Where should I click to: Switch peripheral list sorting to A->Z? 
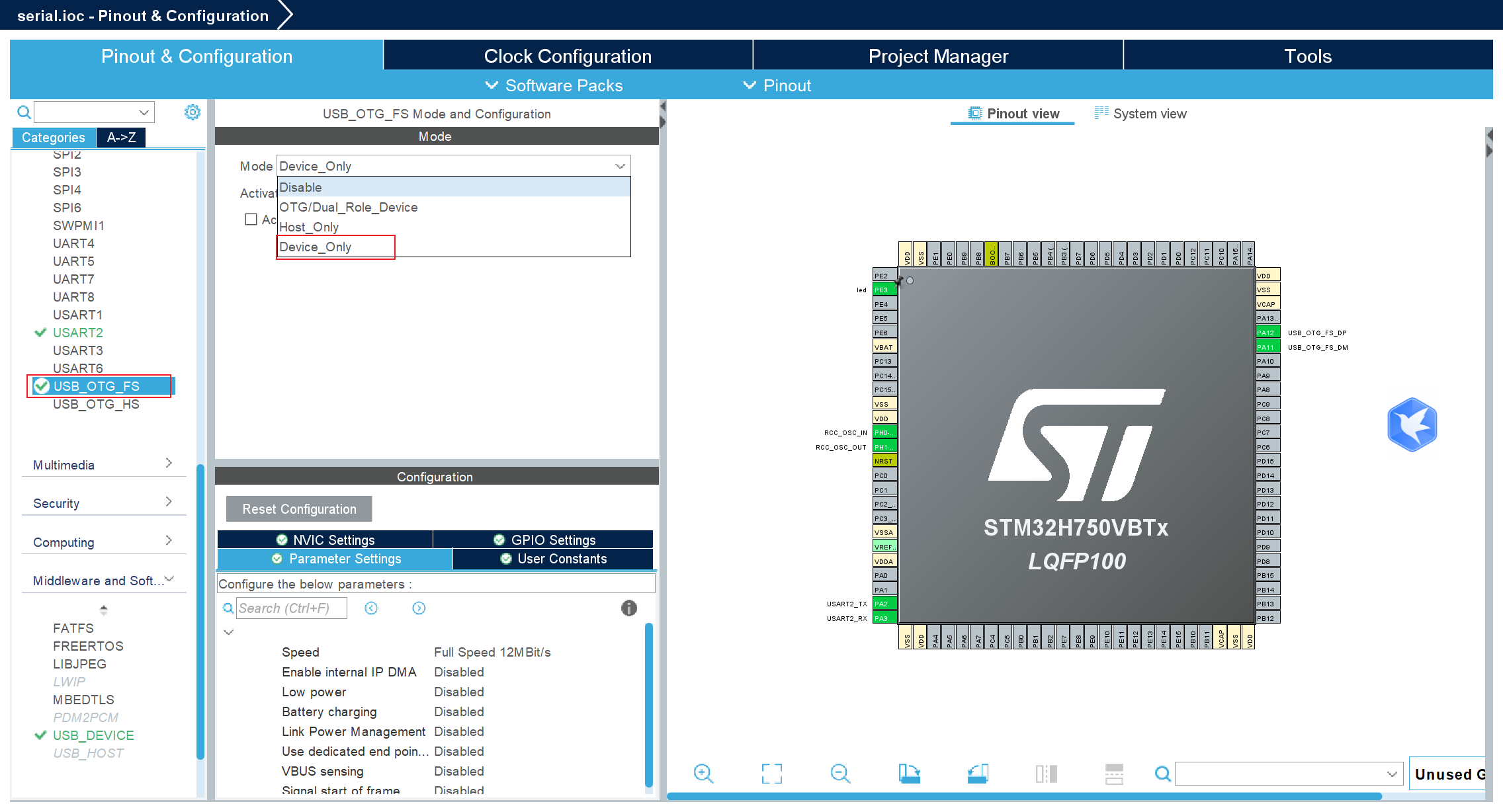(x=121, y=137)
